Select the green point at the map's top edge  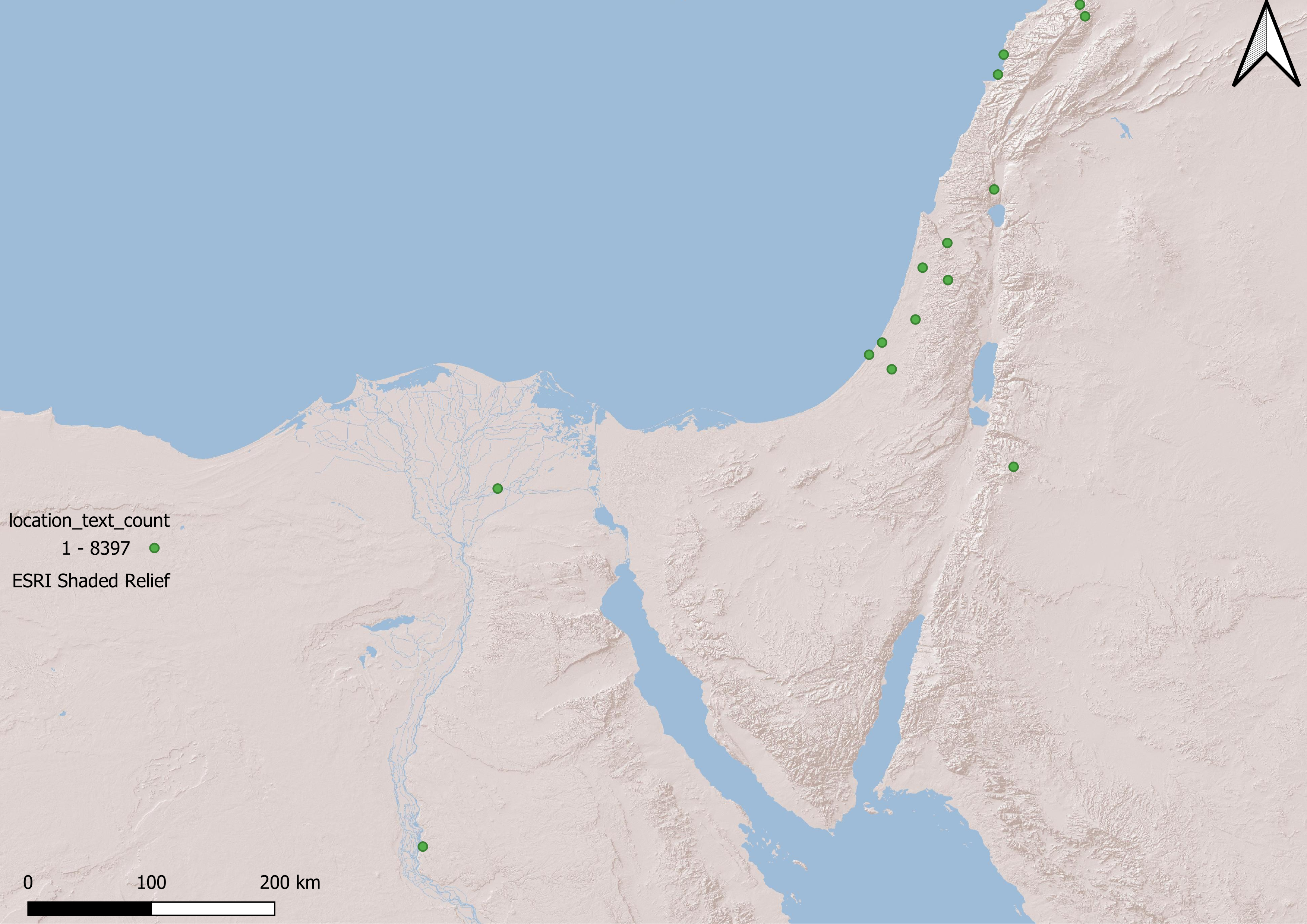[x=1079, y=4]
